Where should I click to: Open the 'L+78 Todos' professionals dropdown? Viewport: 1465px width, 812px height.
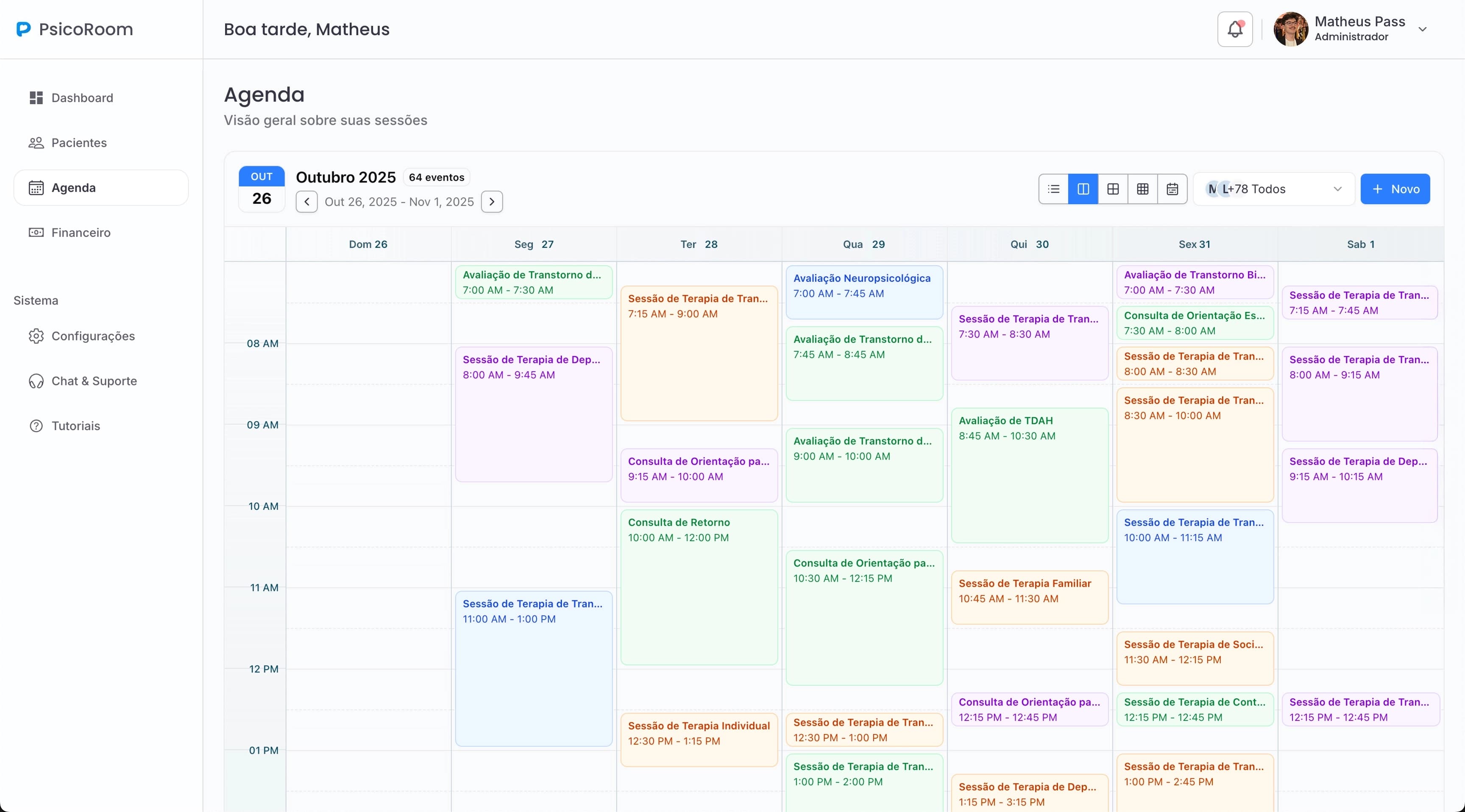pos(1273,189)
